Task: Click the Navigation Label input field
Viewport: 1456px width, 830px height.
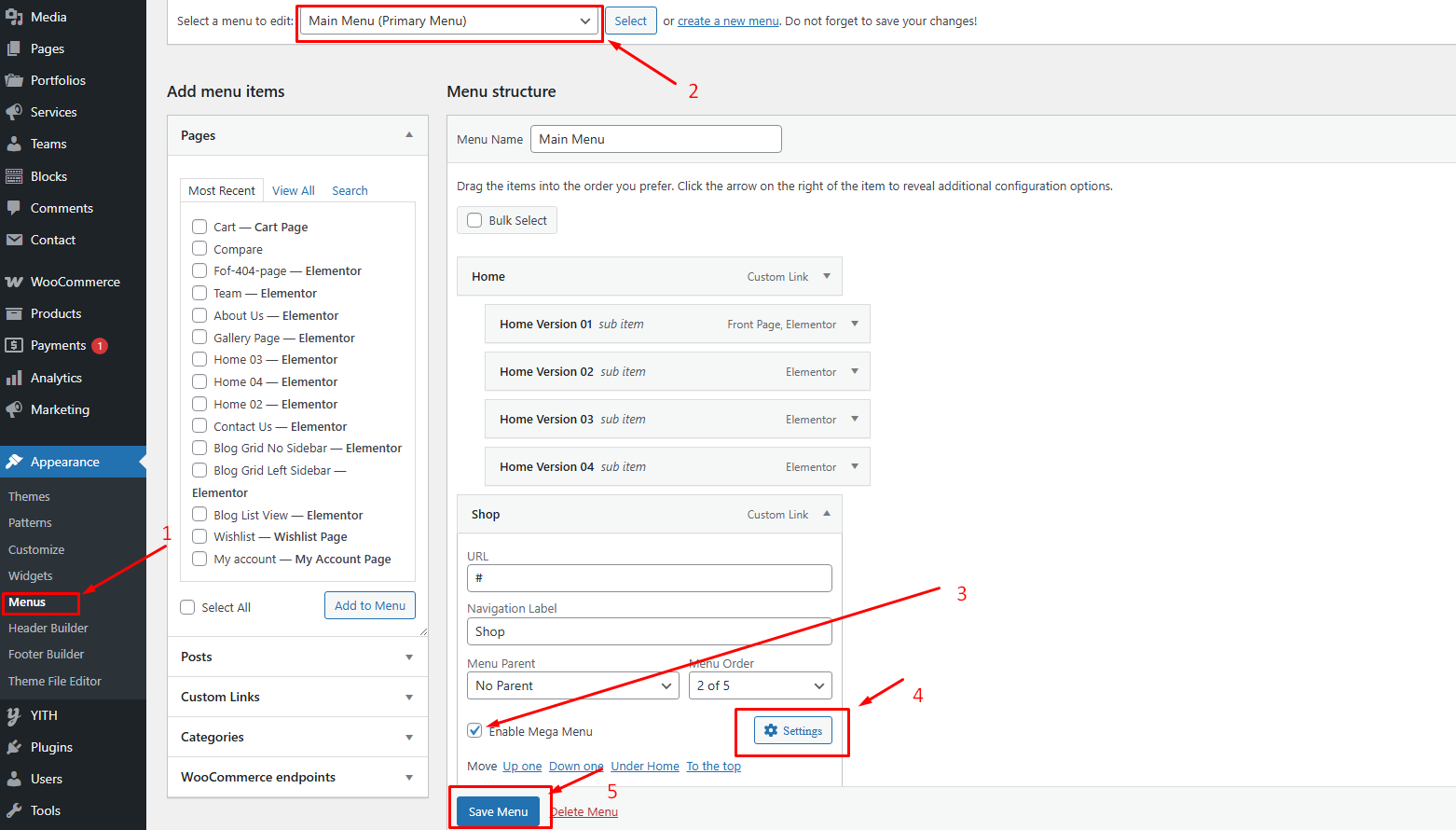Action: 649,631
